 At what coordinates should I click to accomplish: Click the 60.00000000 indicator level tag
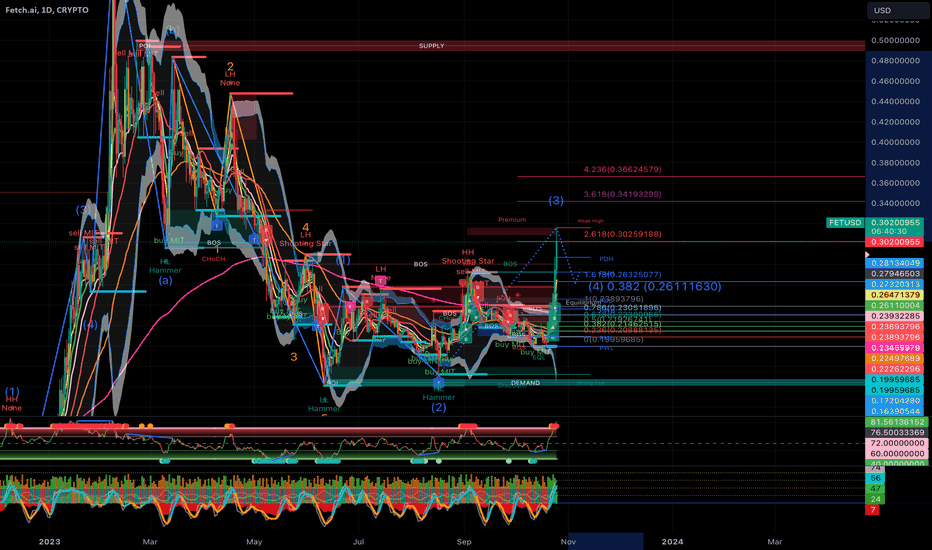897,454
